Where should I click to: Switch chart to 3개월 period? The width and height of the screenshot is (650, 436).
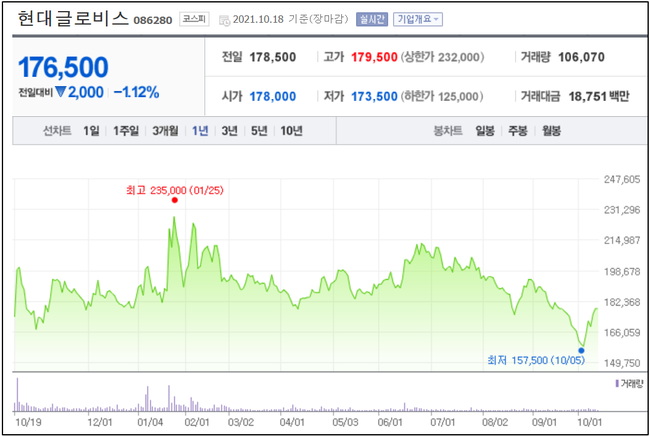[x=165, y=131]
